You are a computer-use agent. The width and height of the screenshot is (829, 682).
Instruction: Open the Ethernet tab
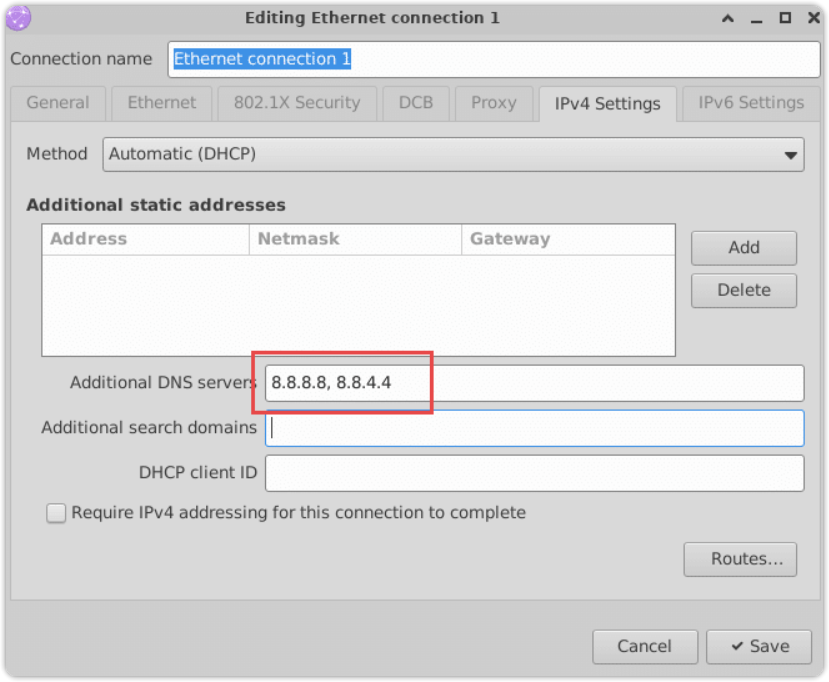[162, 102]
